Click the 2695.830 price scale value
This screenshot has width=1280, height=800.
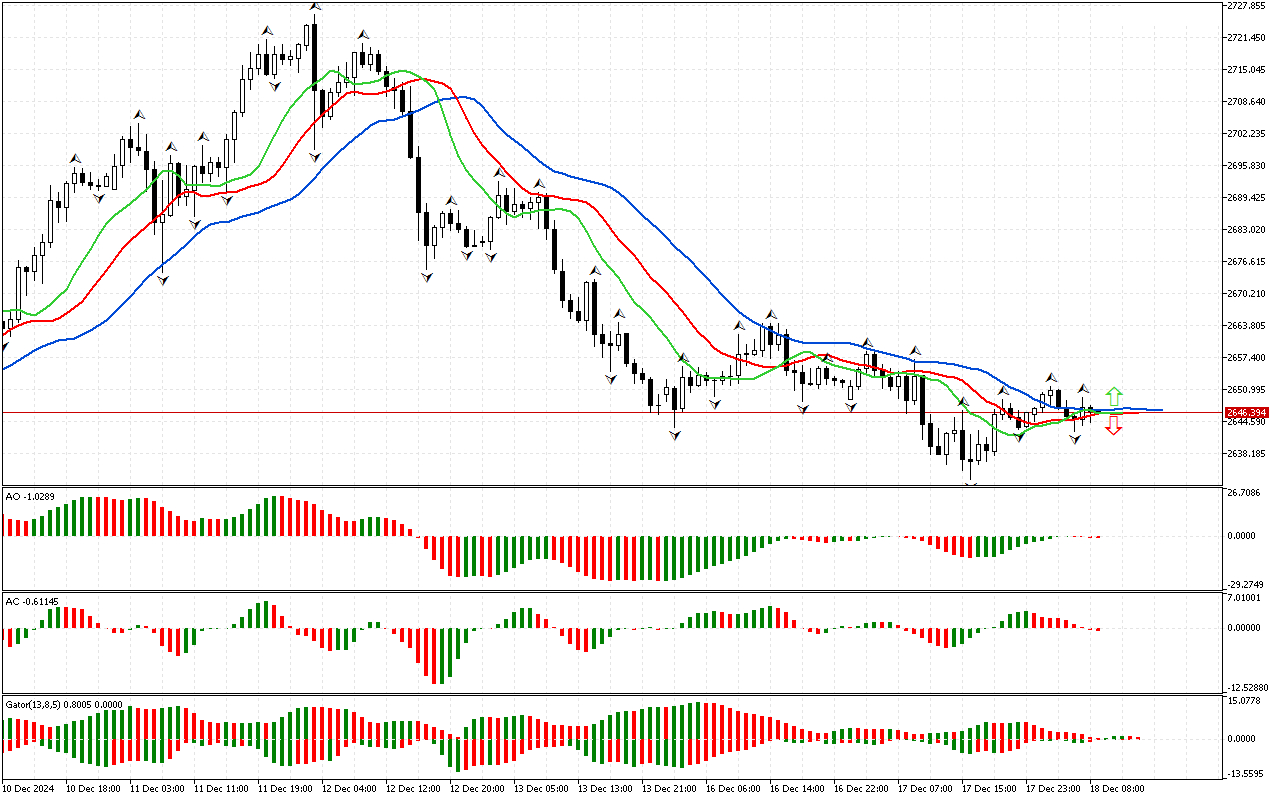[x=1246, y=166]
